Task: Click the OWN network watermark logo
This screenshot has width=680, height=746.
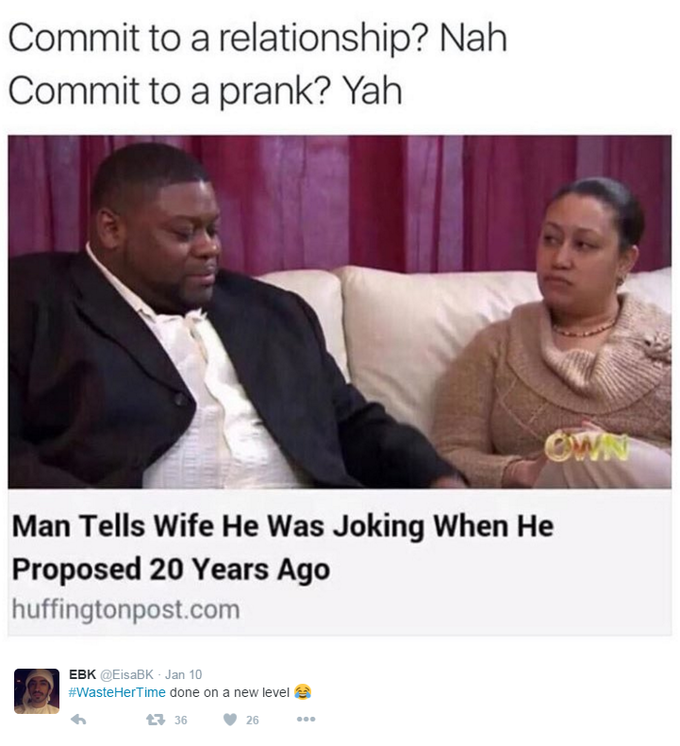Action: 587,447
